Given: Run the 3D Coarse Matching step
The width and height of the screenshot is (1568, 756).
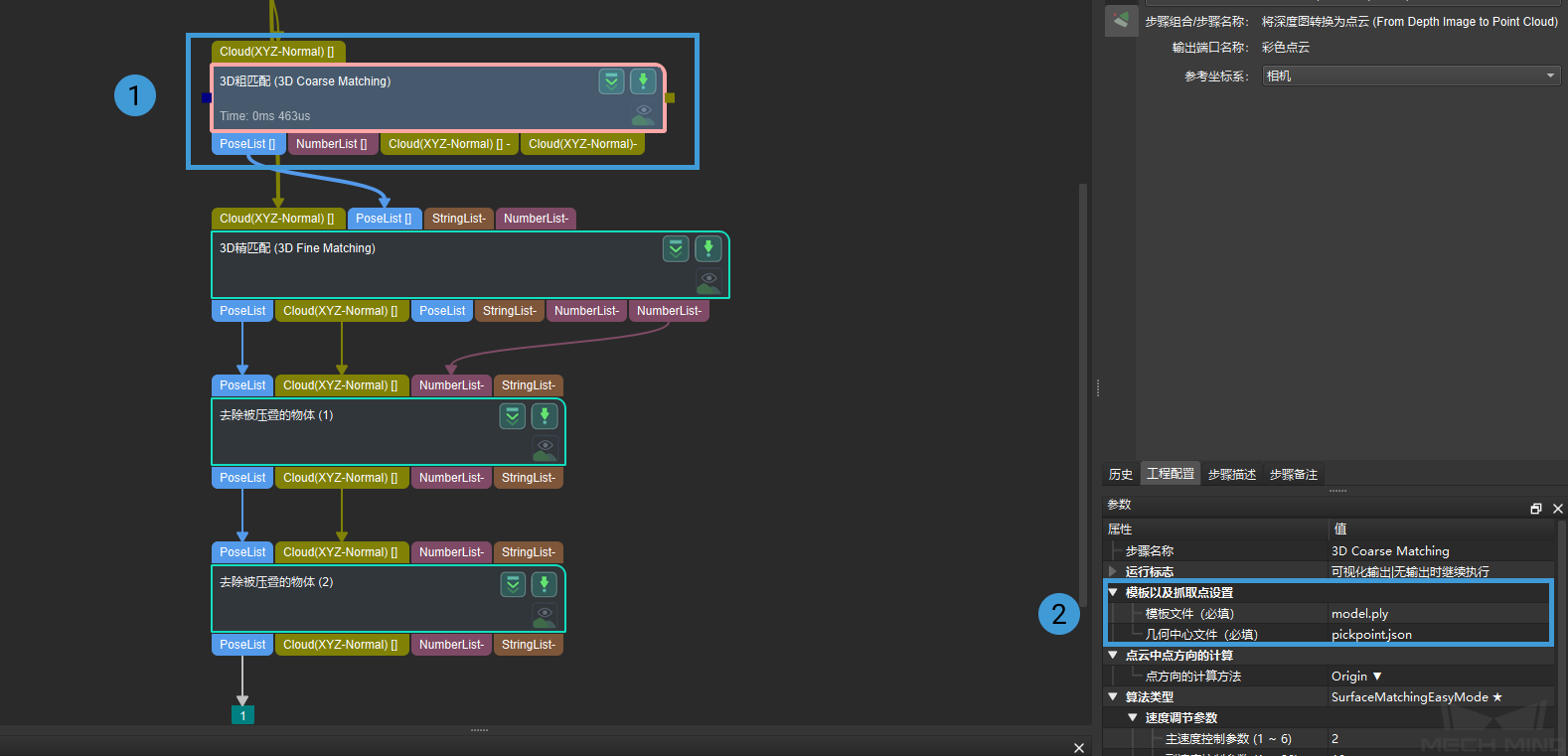Looking at the screenshot, I should point(643,81).
